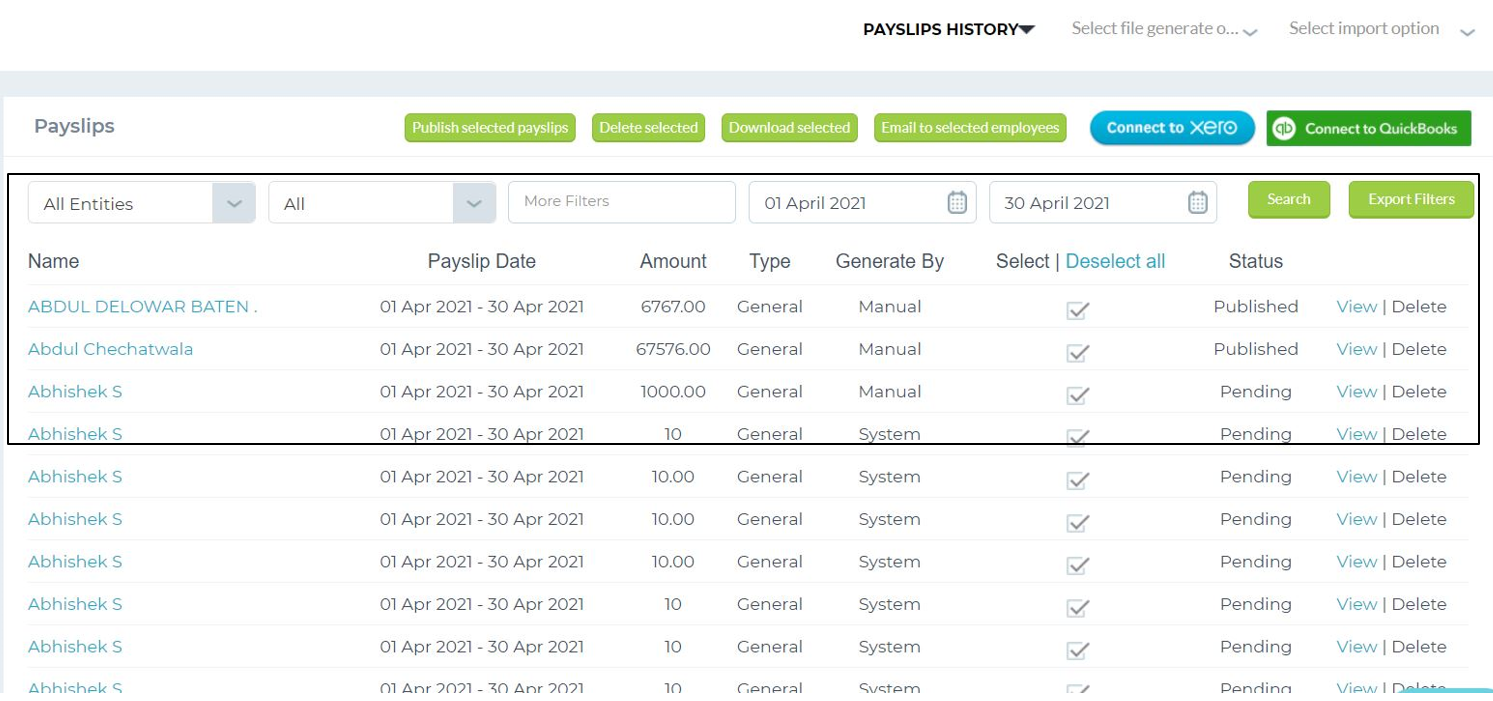Click the Download selected button
Viewport: 1493px width, 701px height.
click(789, 128)
